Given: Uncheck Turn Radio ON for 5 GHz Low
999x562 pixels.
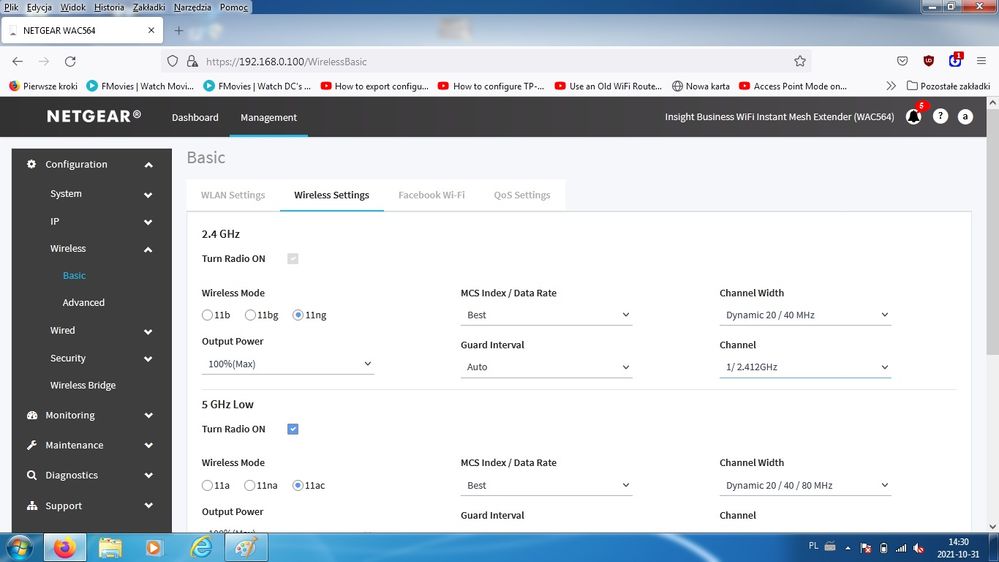Looking at the screenshot, I should (x=292, y=429).
